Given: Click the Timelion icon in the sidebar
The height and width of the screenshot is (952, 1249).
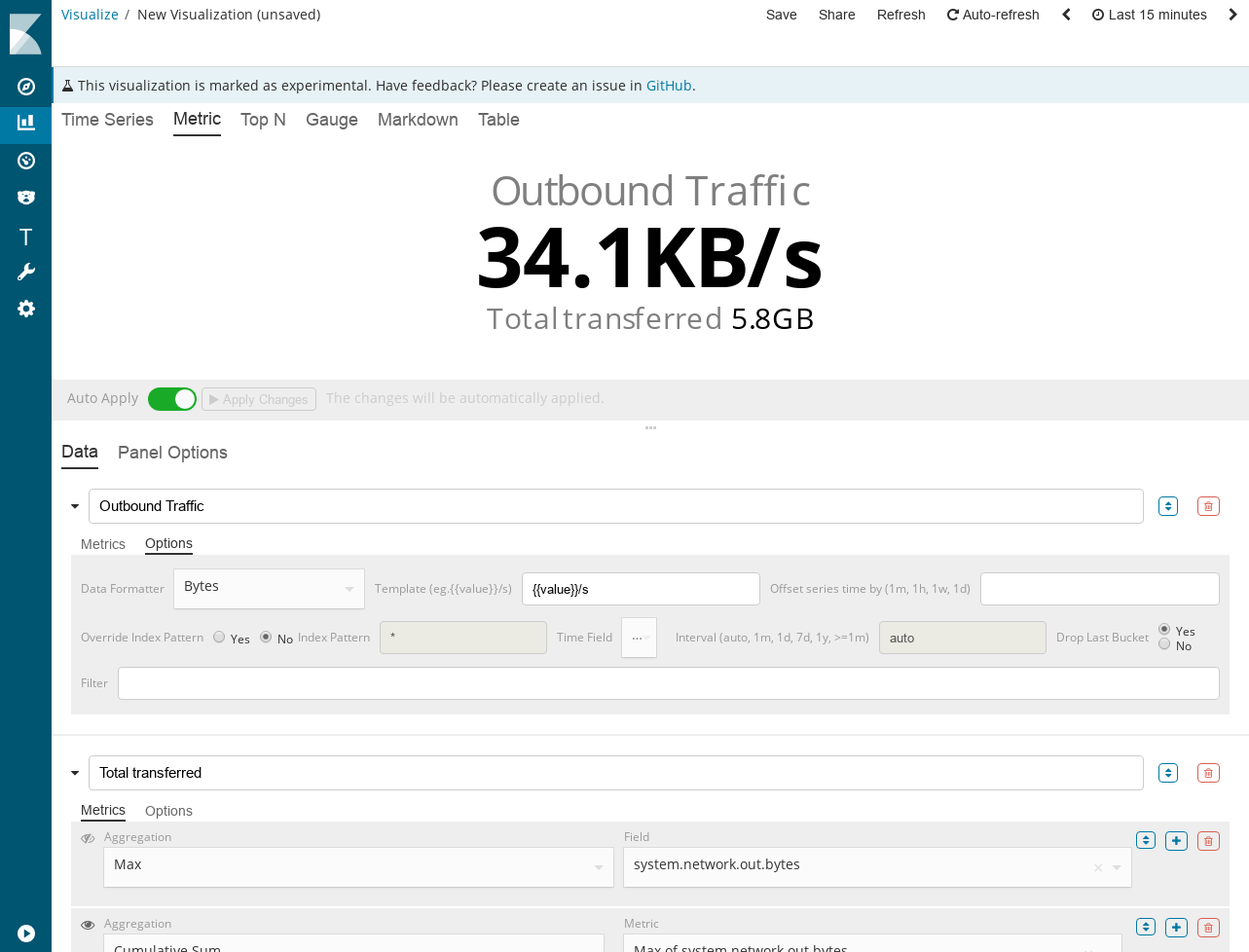Looking at the screenshot, I should tap(26, 198).
